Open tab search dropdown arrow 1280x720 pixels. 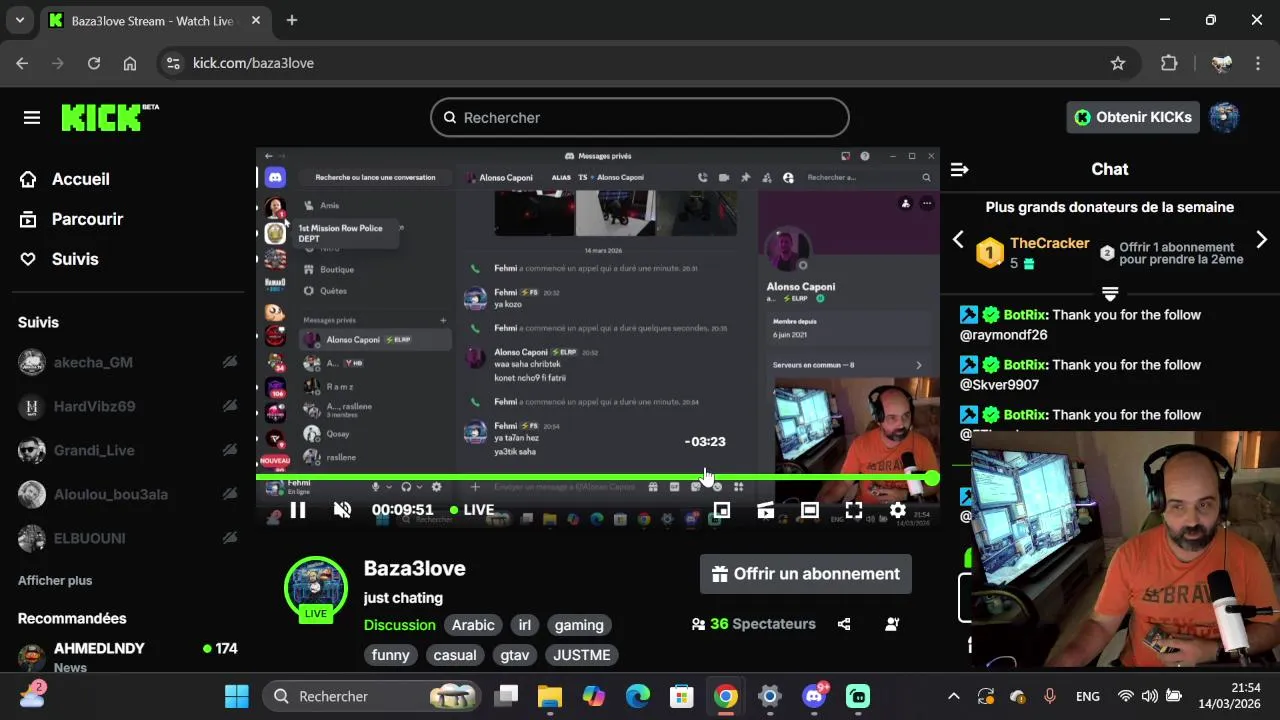coord(19,20)
